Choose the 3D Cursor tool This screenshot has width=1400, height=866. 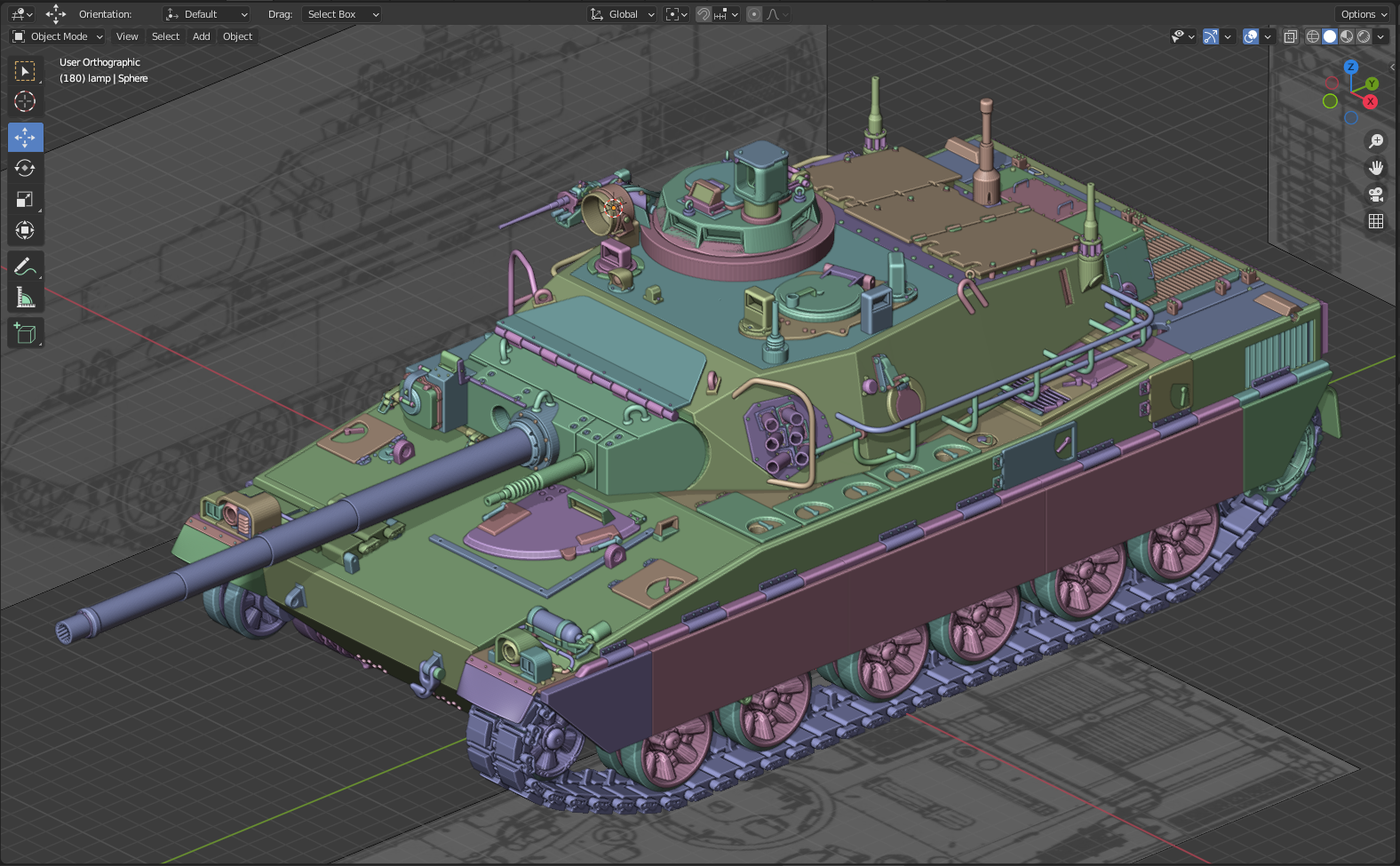(25, 102)
